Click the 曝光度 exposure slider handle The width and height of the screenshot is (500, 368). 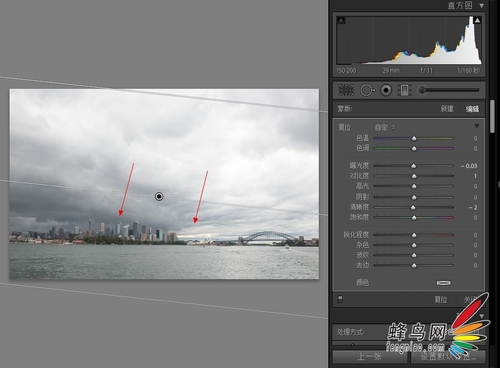(x=414, y=166)
